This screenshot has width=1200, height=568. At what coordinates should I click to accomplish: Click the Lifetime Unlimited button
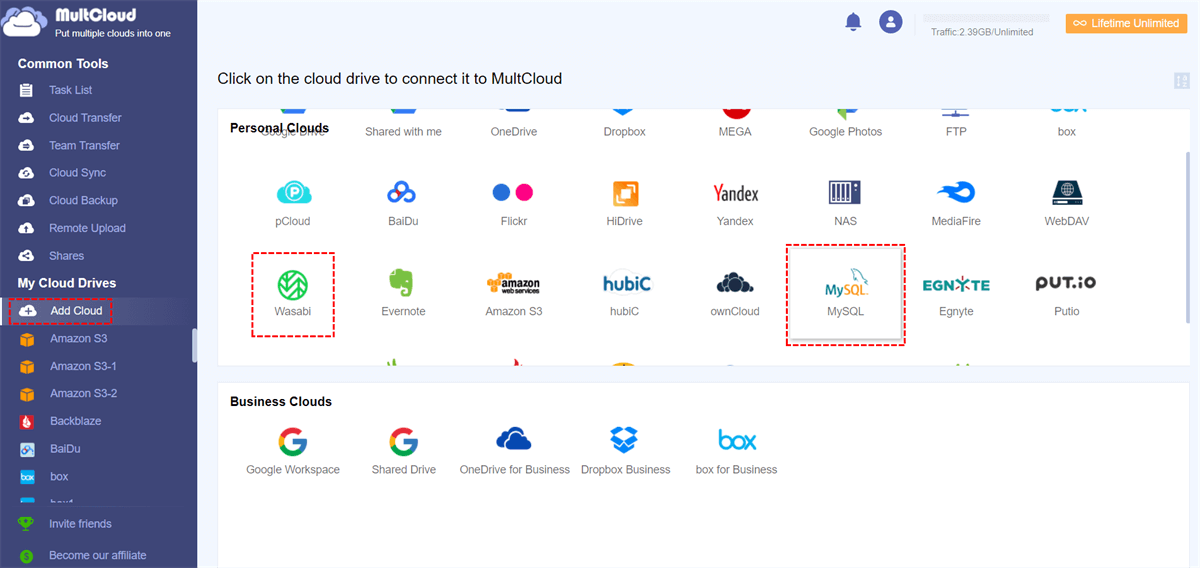click(1126, 23)
